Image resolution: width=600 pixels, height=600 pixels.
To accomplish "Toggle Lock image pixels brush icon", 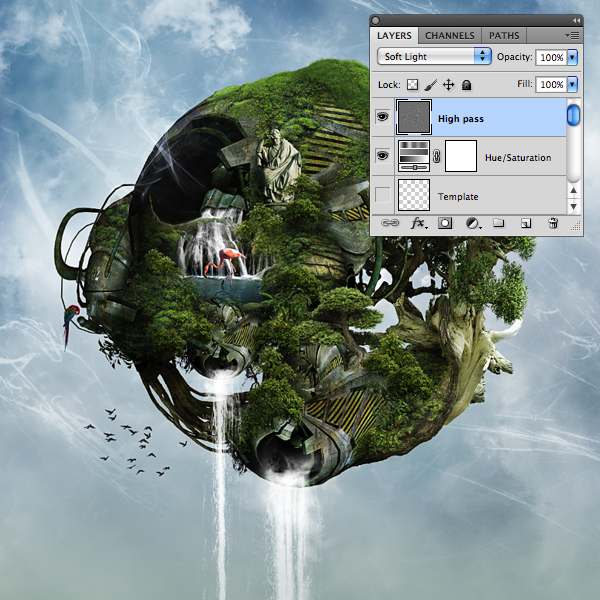I will click(x=430, y=85).
